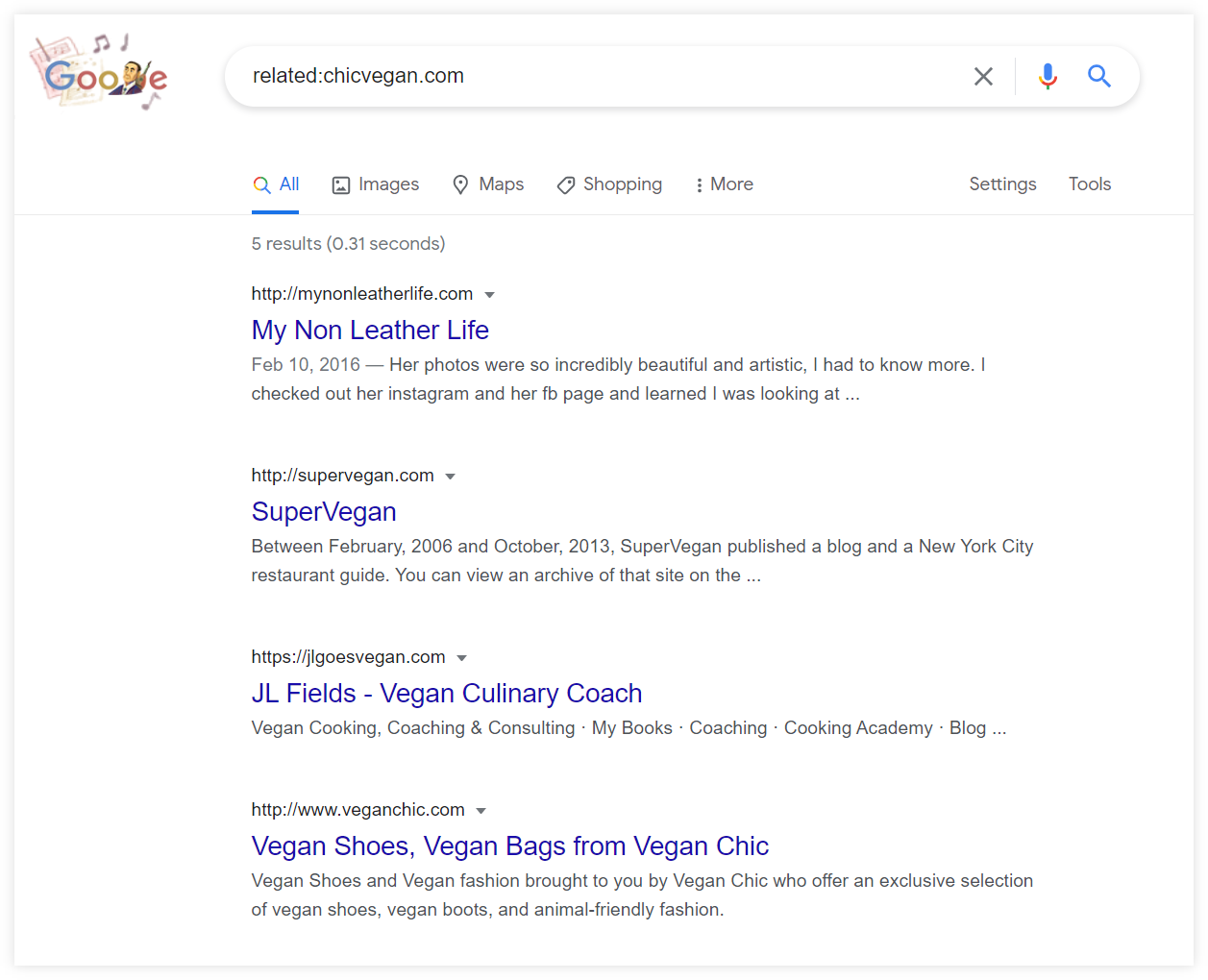
Task: Open the My Non Leather Life result
Action: click(x=370, y=331)
